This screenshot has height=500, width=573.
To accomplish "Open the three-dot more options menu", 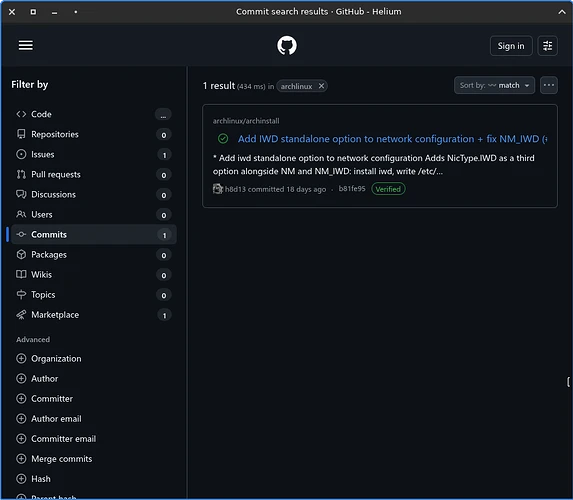I will tap(549, 85).
